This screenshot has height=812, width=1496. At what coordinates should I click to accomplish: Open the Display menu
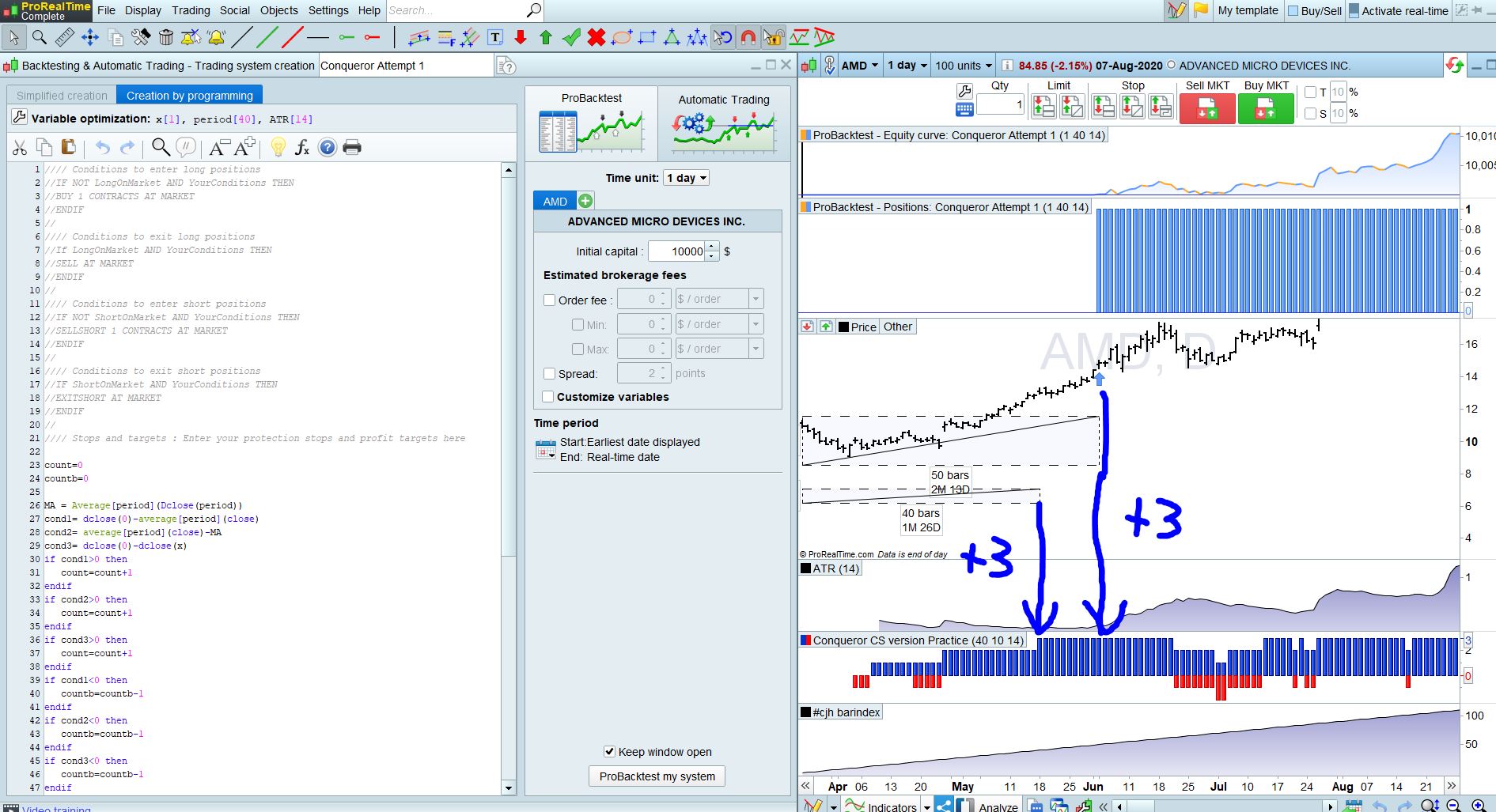tap(143, 10)
